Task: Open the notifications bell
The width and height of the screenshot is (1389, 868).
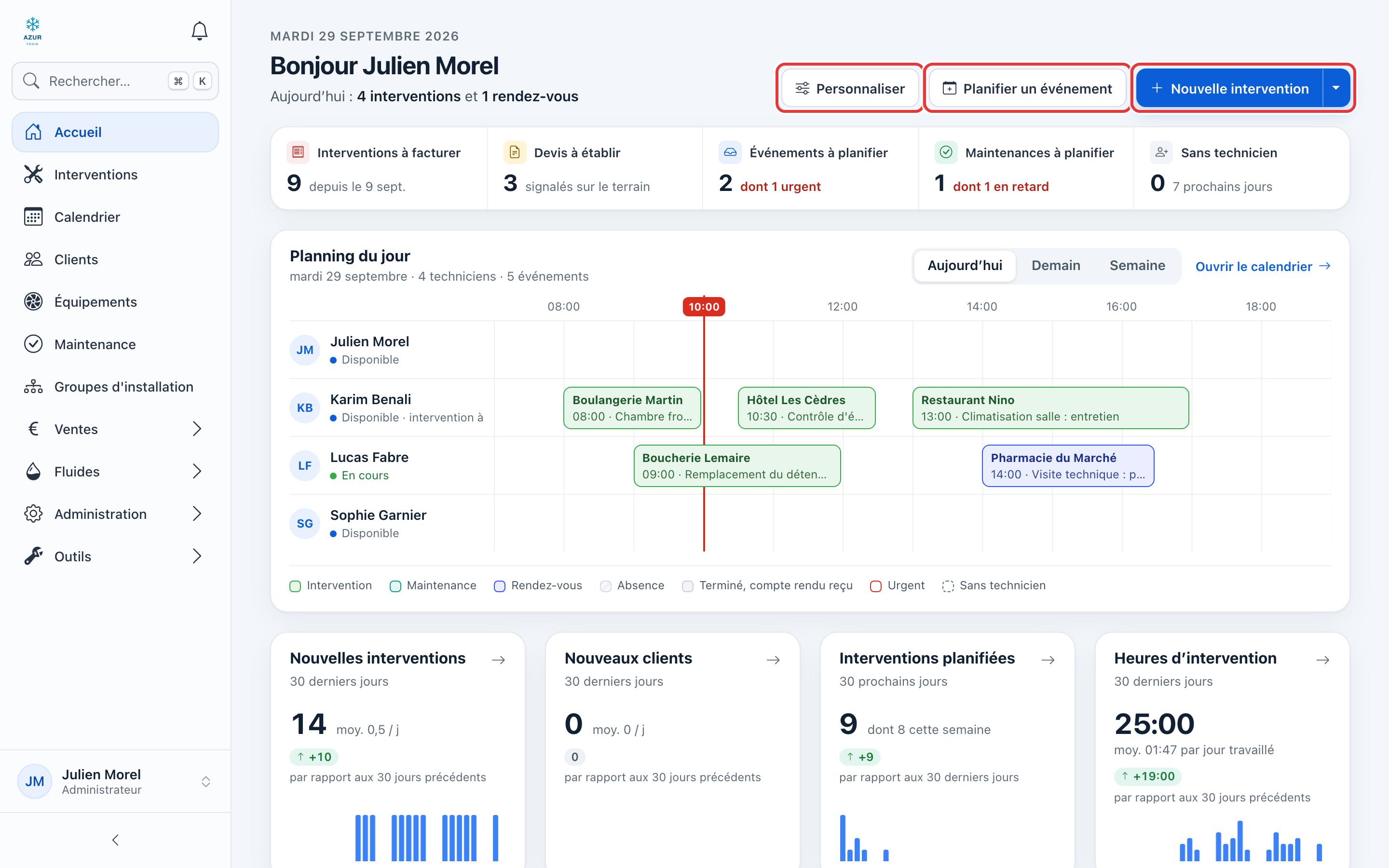Action: coord(199,31)
